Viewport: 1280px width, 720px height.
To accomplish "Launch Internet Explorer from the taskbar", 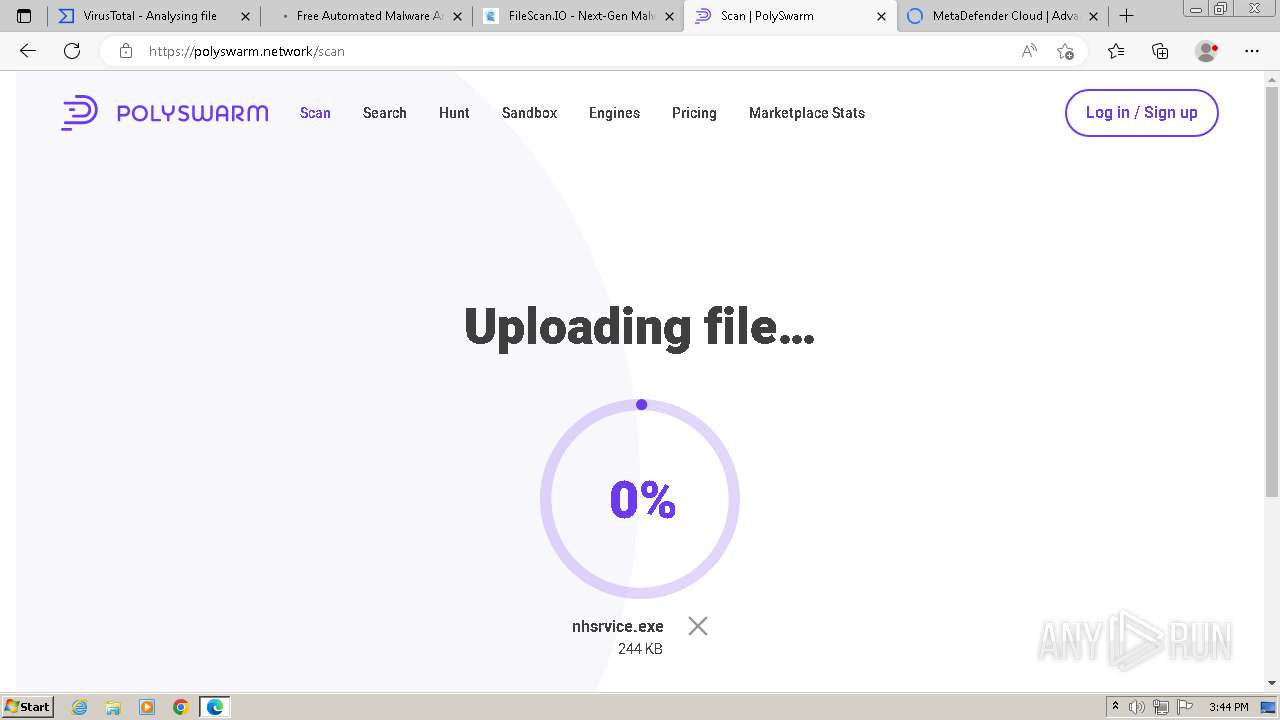I will point(80,707).
